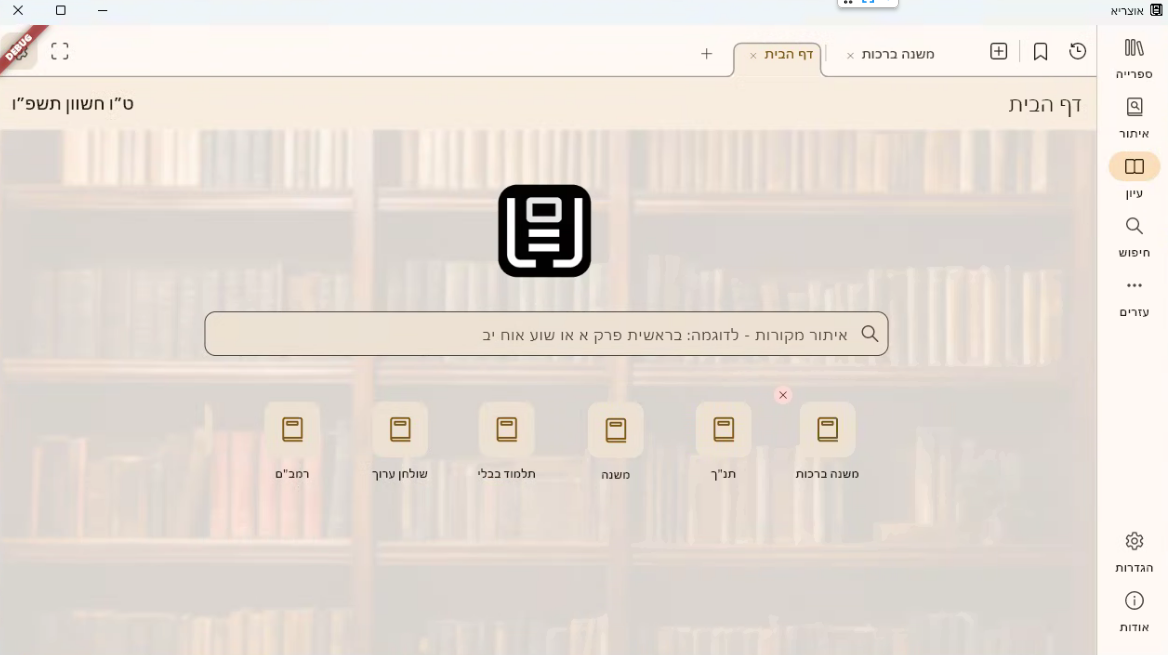The image size is (1168, 655).
Task: Click the bookmark icon in top bar
Action: click(x=1040, y=52)
